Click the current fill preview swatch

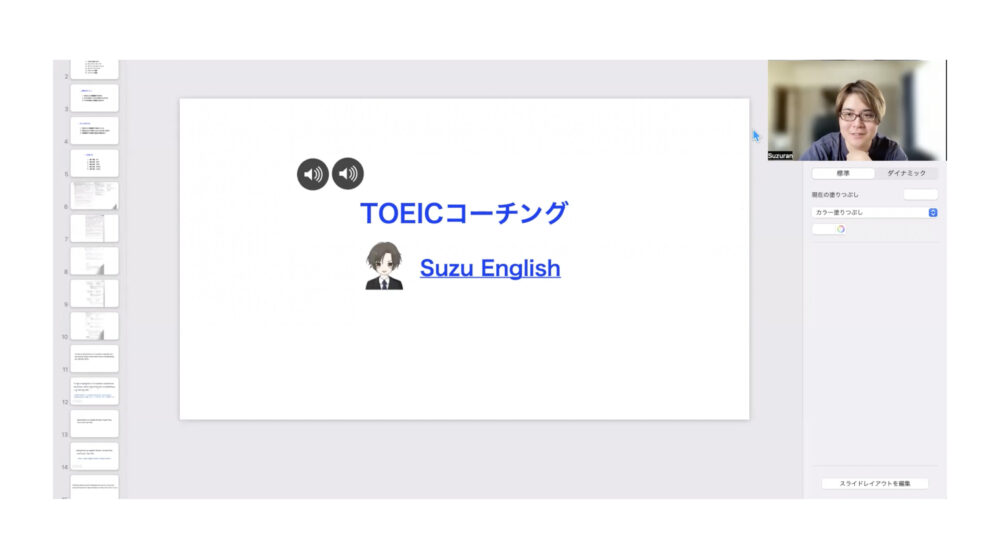pos(920,195)
